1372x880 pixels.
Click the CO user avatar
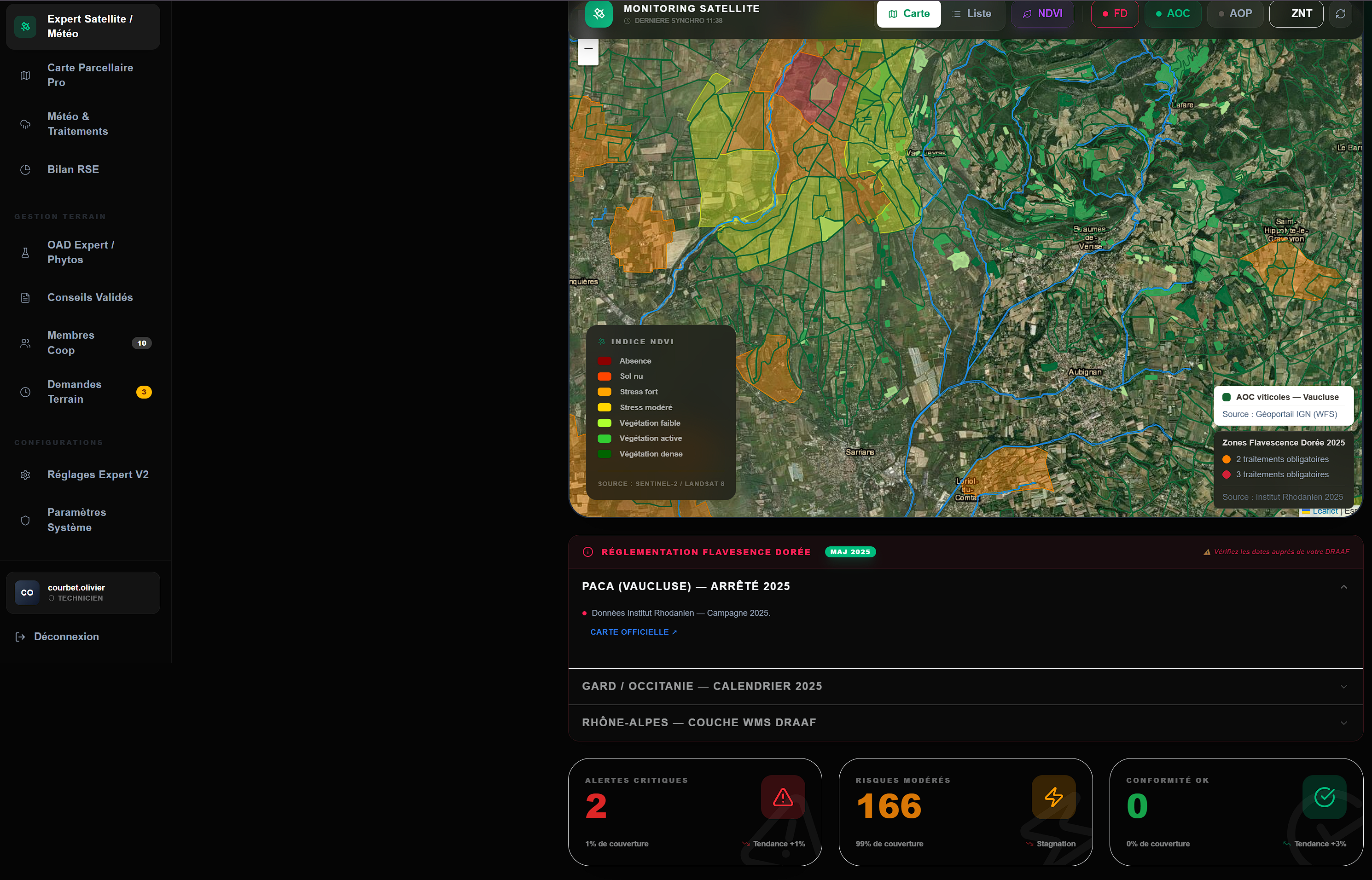27,592
